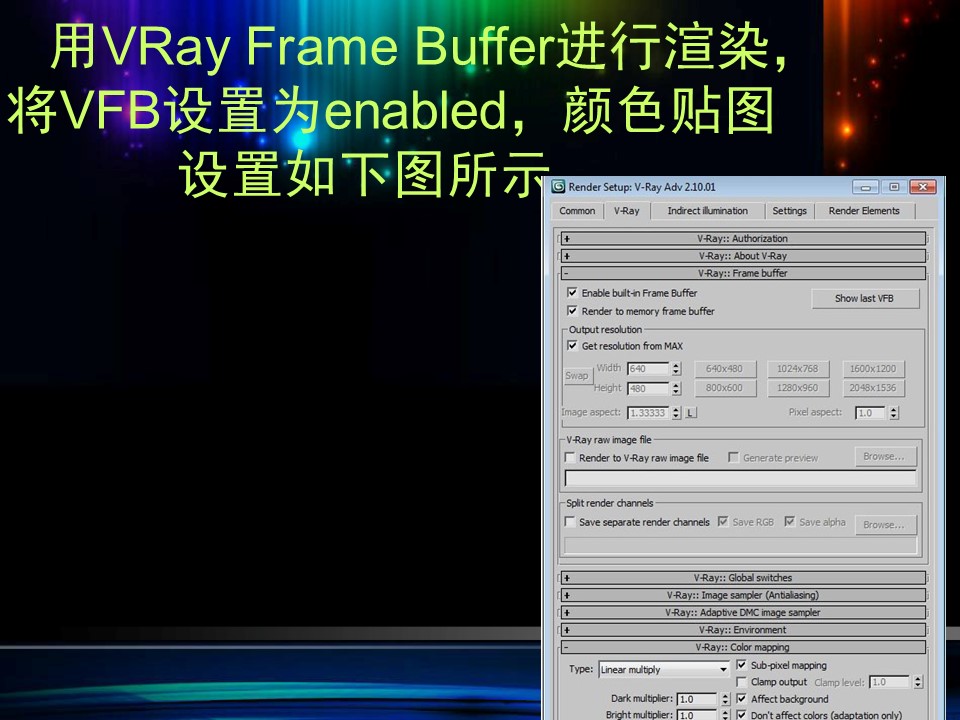960x720 pixels.
Task: Choose the 1600x1200 resolution preset
Action: [x=873, y=369]
